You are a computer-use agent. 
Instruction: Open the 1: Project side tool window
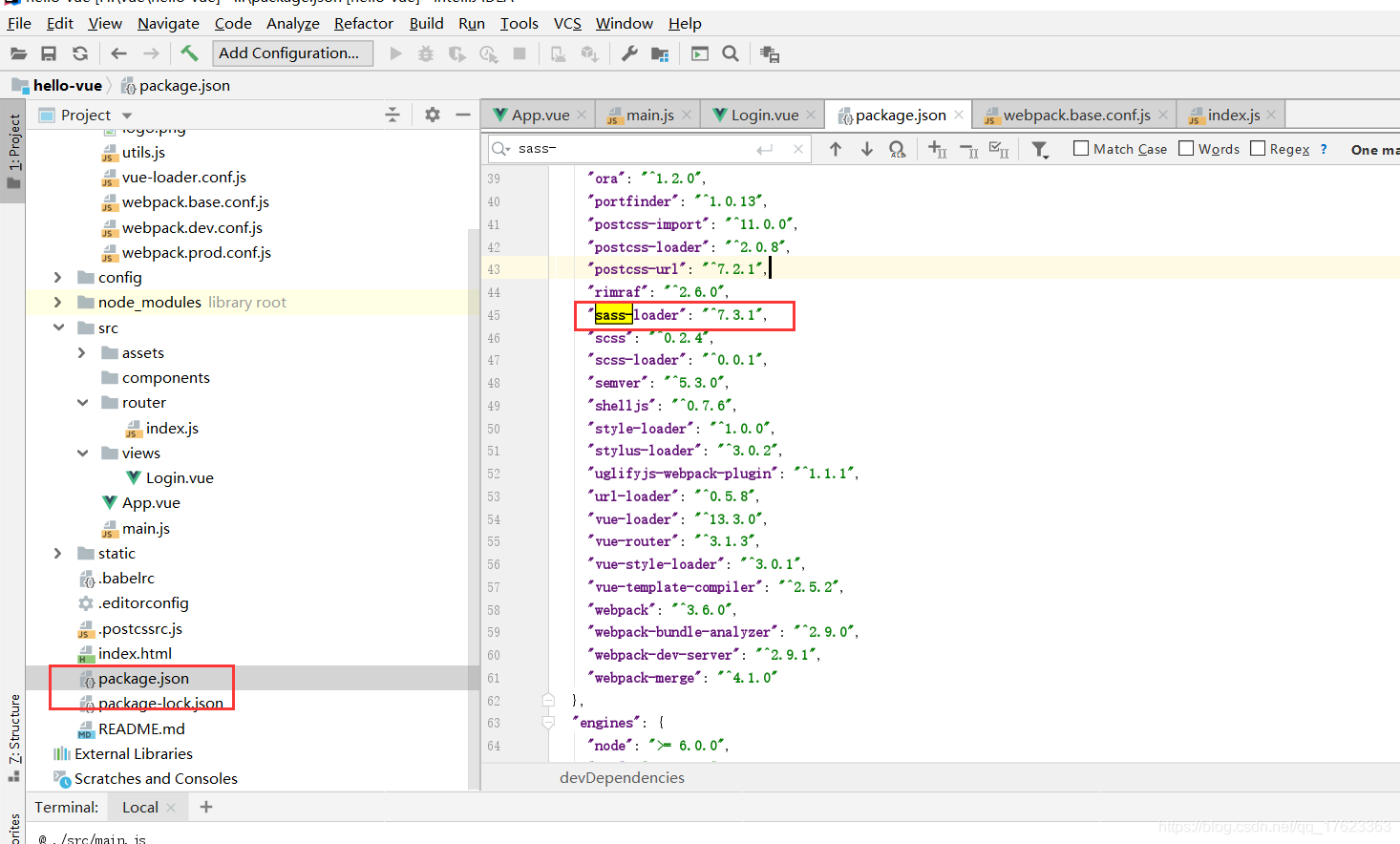[x=13, y=153]
